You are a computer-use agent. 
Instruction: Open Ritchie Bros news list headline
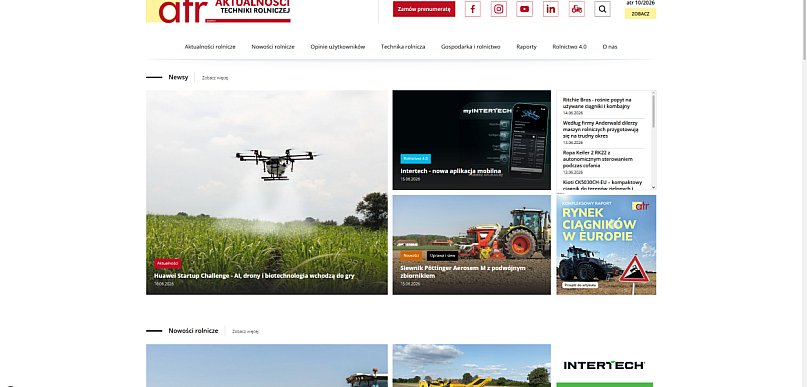(597, 102)
